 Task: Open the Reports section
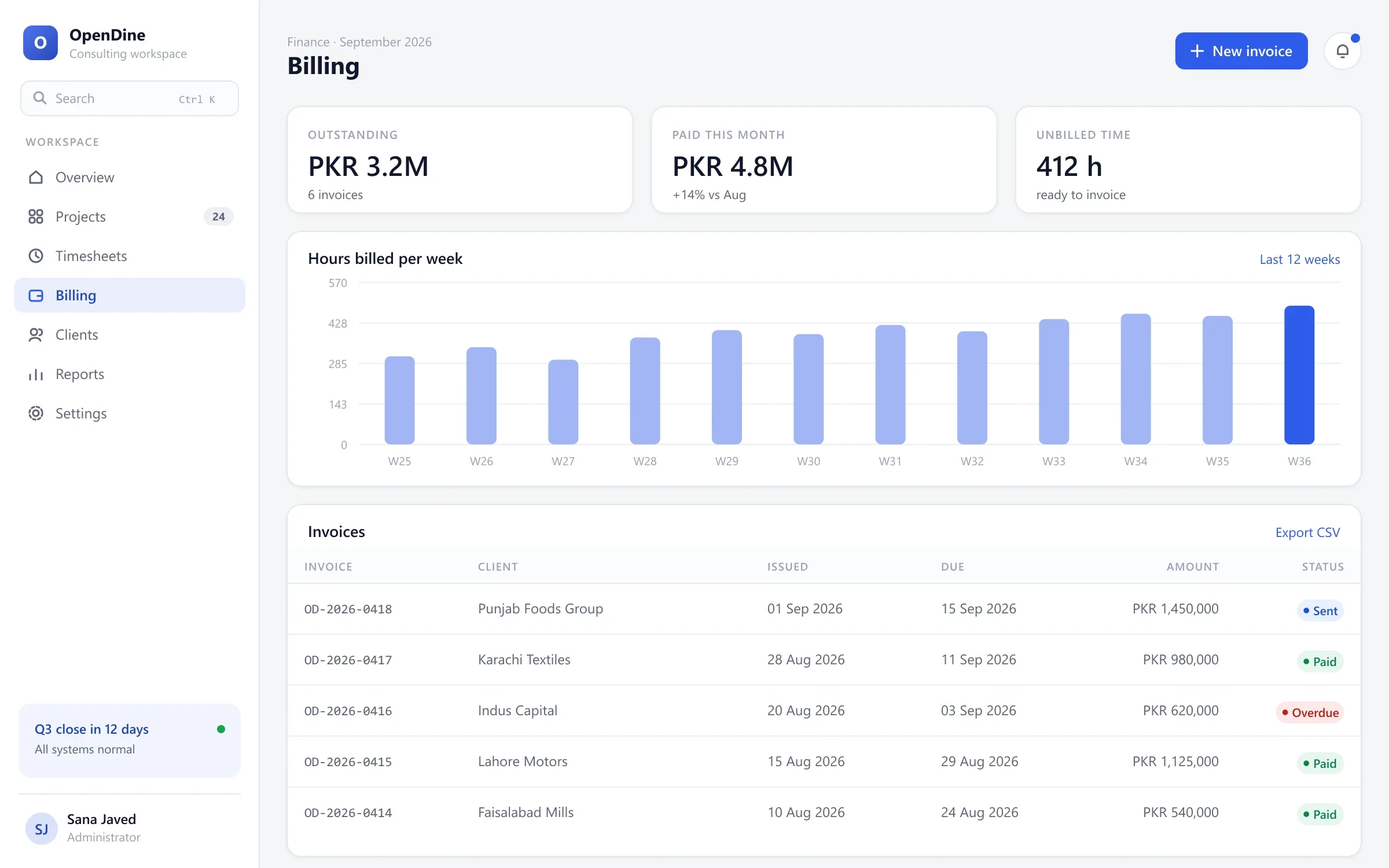click(130, 374)
